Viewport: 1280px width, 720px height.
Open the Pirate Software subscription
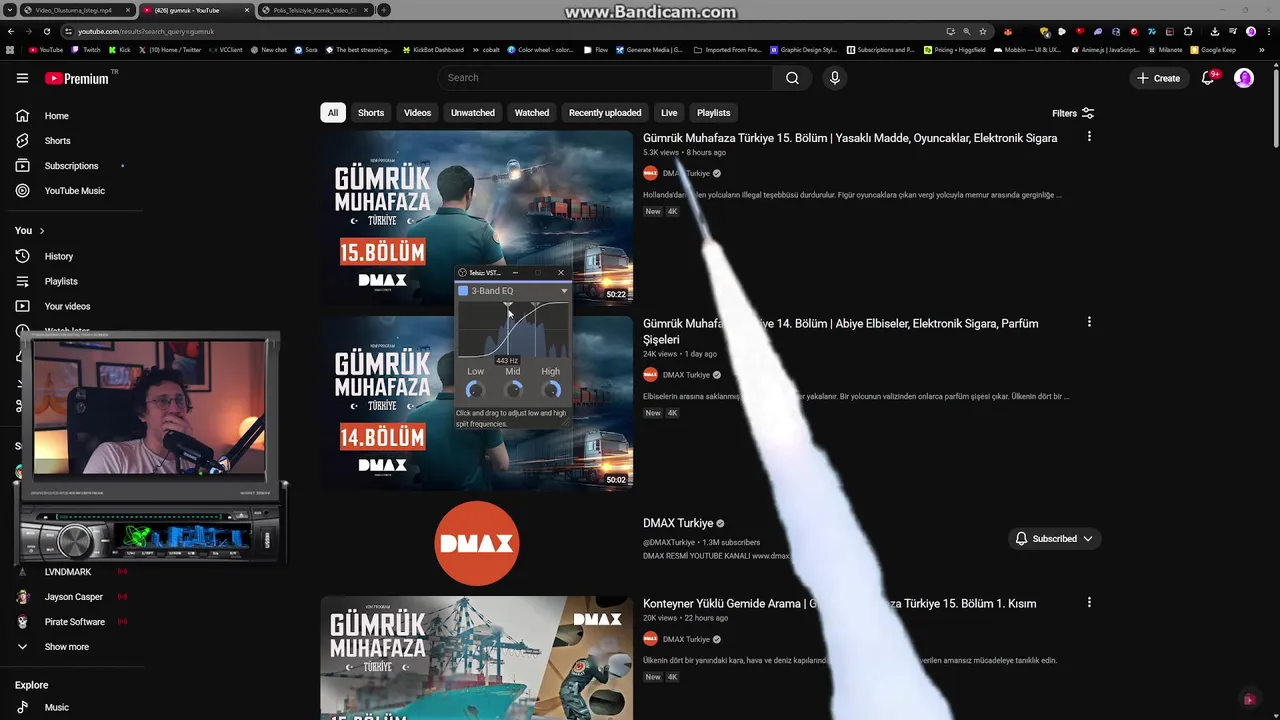[x=74, y=622]
